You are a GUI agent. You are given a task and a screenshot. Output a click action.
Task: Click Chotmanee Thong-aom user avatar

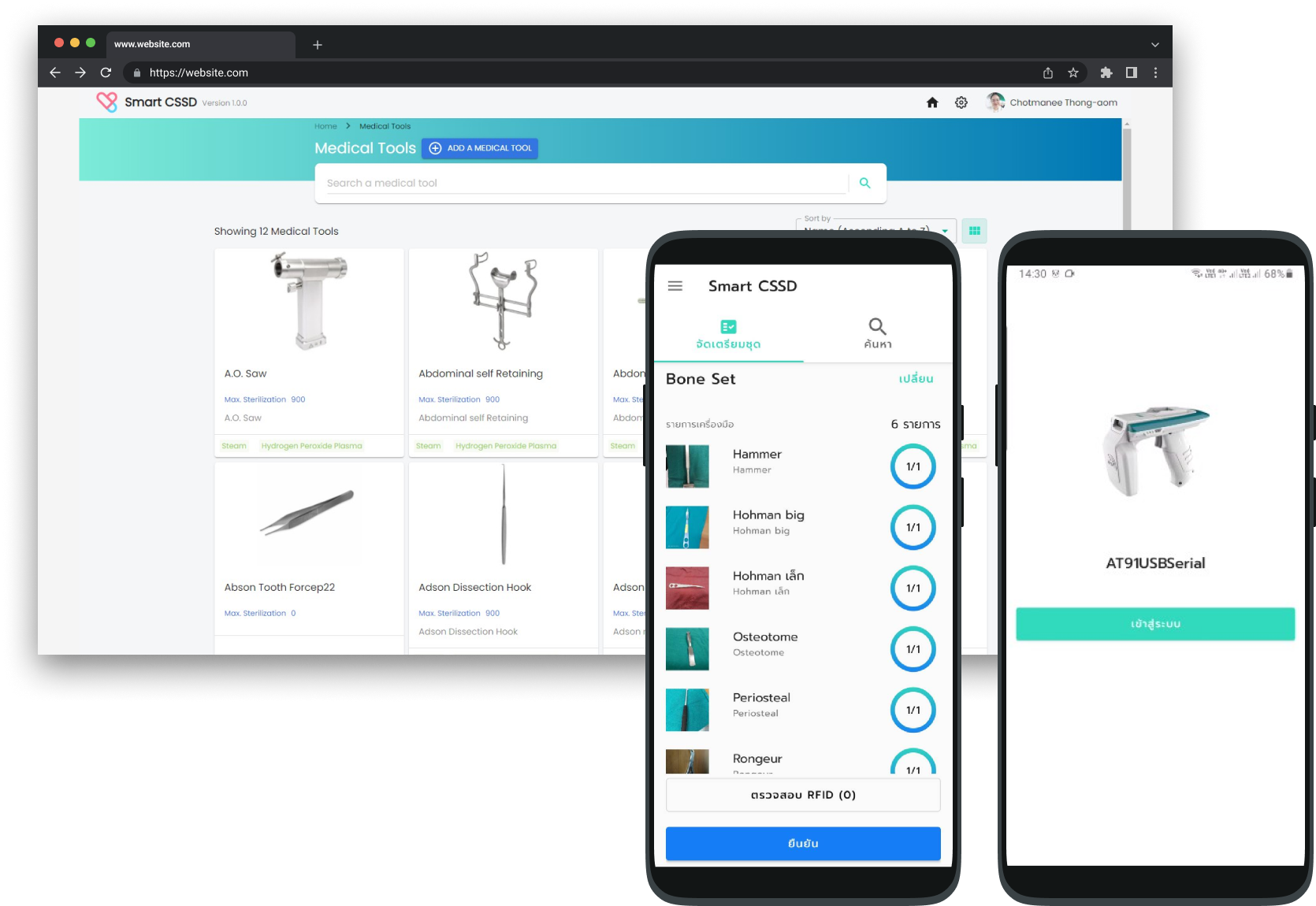(995, 102)
